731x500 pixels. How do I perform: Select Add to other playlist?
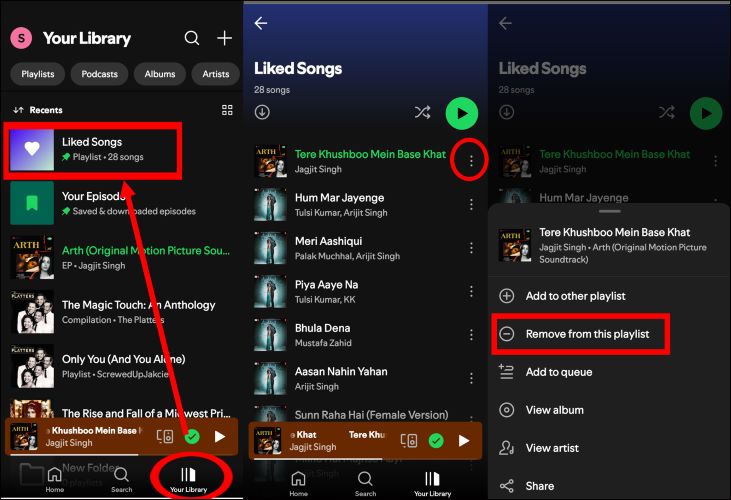(x=575, y=296)
